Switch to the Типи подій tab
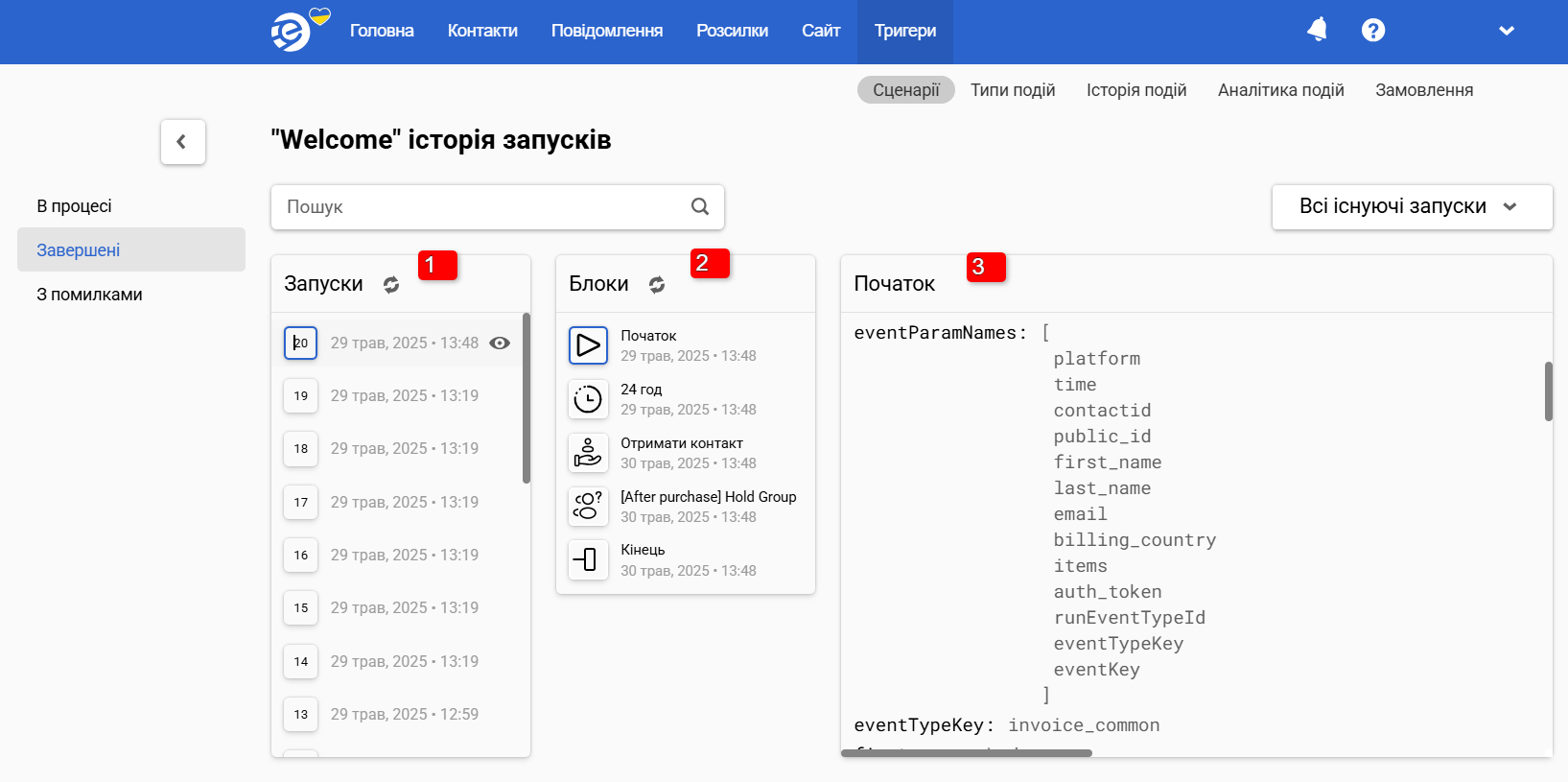Viewport: 1568px width, 782px height. (1013, 90)
